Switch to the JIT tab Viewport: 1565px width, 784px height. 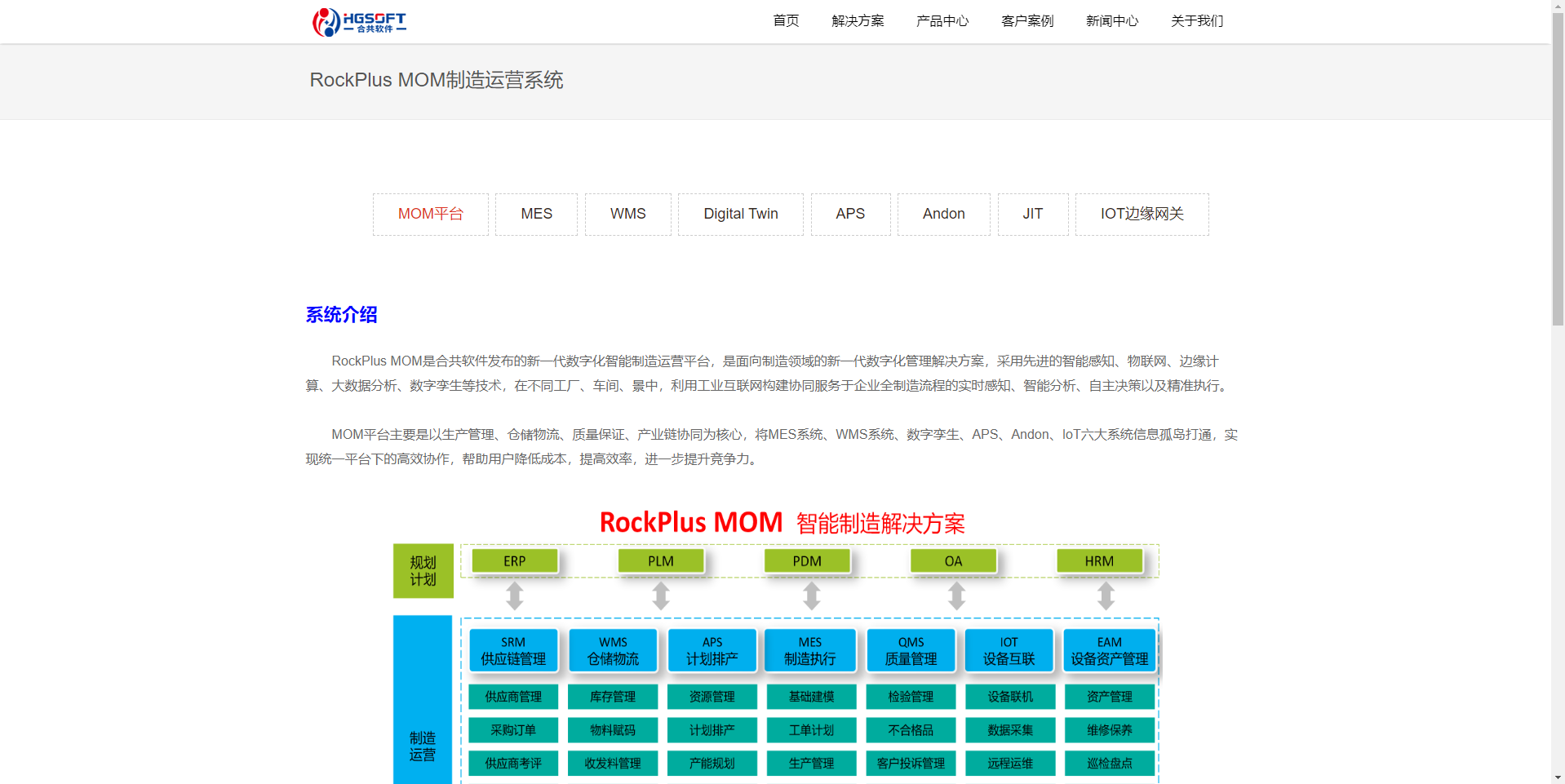1033,214
